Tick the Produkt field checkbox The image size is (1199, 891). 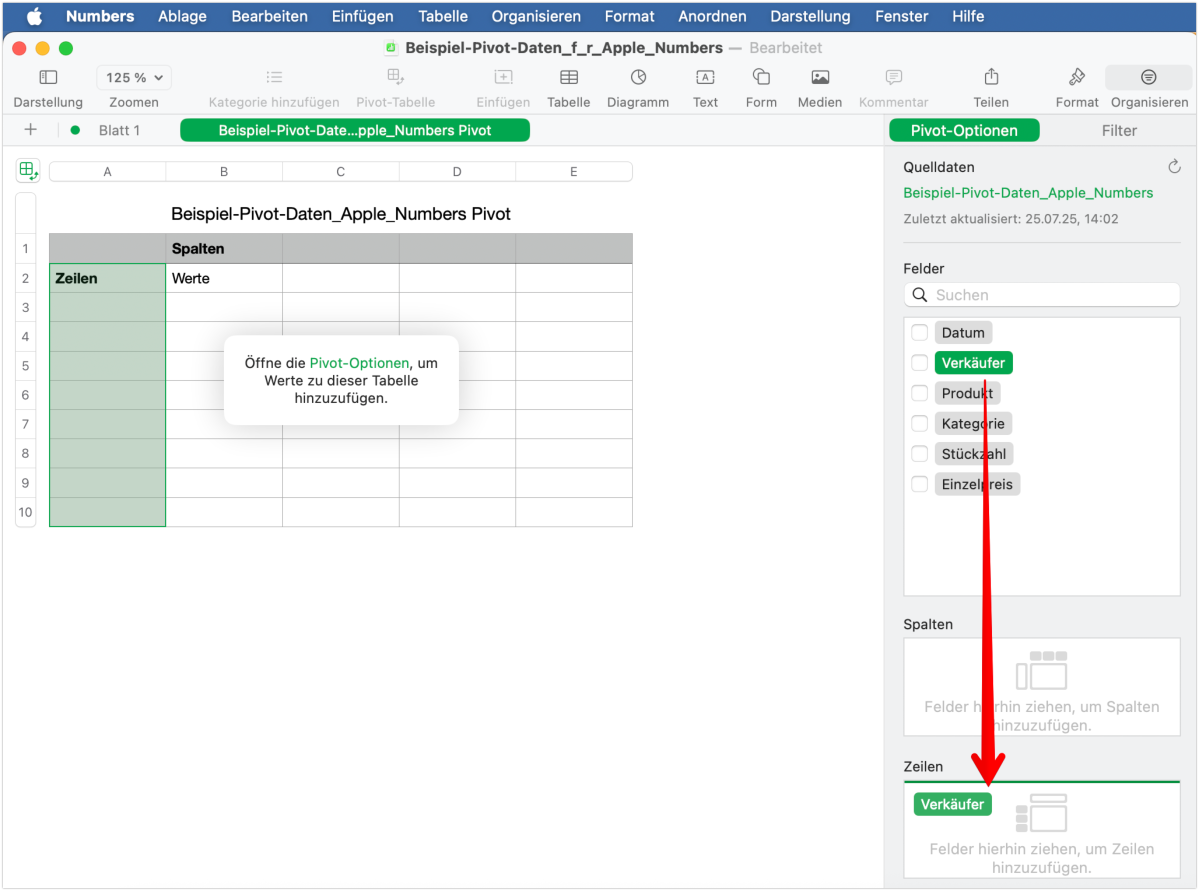[919, 393]
